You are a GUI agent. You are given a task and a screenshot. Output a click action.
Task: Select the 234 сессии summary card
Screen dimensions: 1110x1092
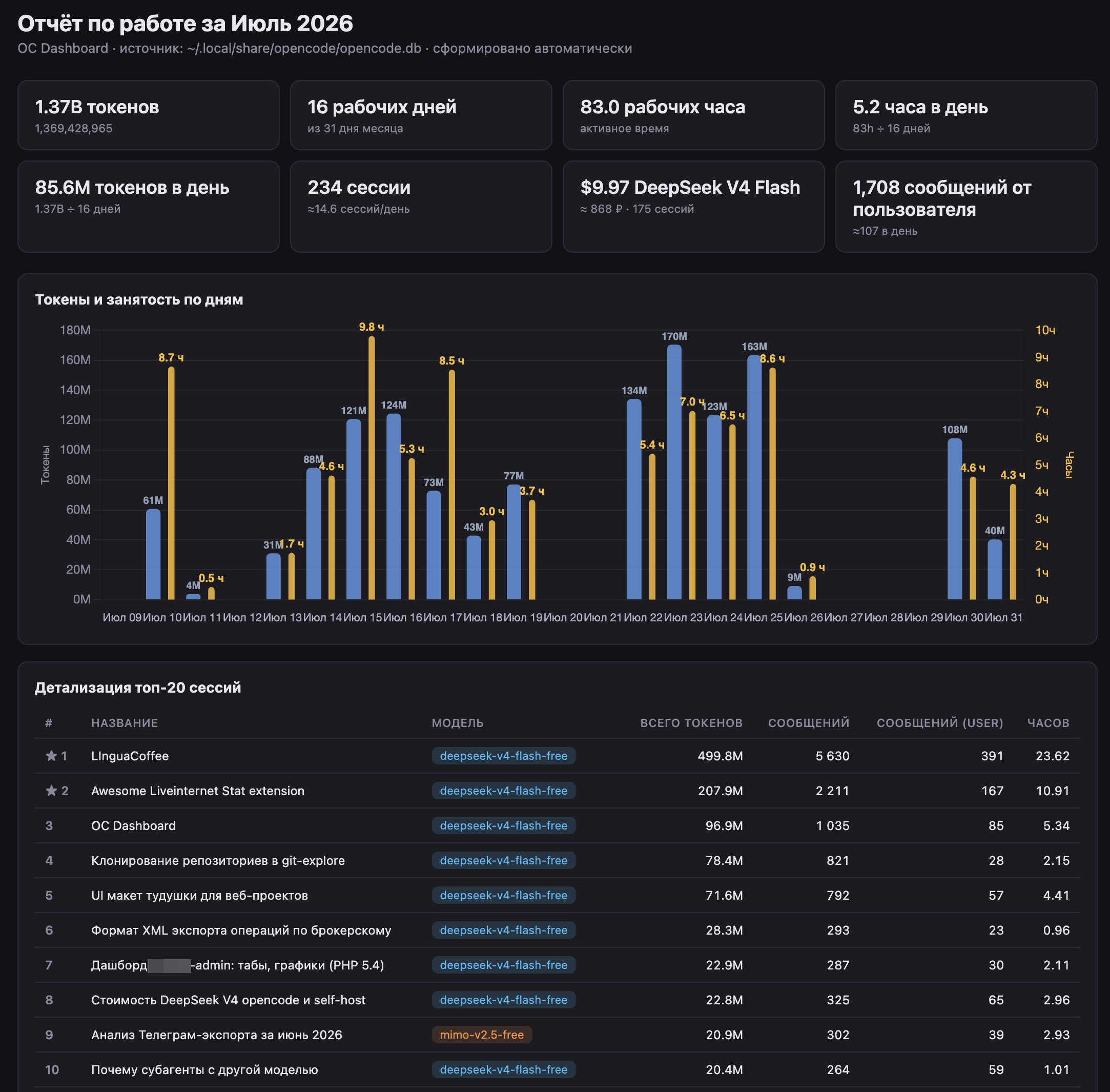pos(421,207)
